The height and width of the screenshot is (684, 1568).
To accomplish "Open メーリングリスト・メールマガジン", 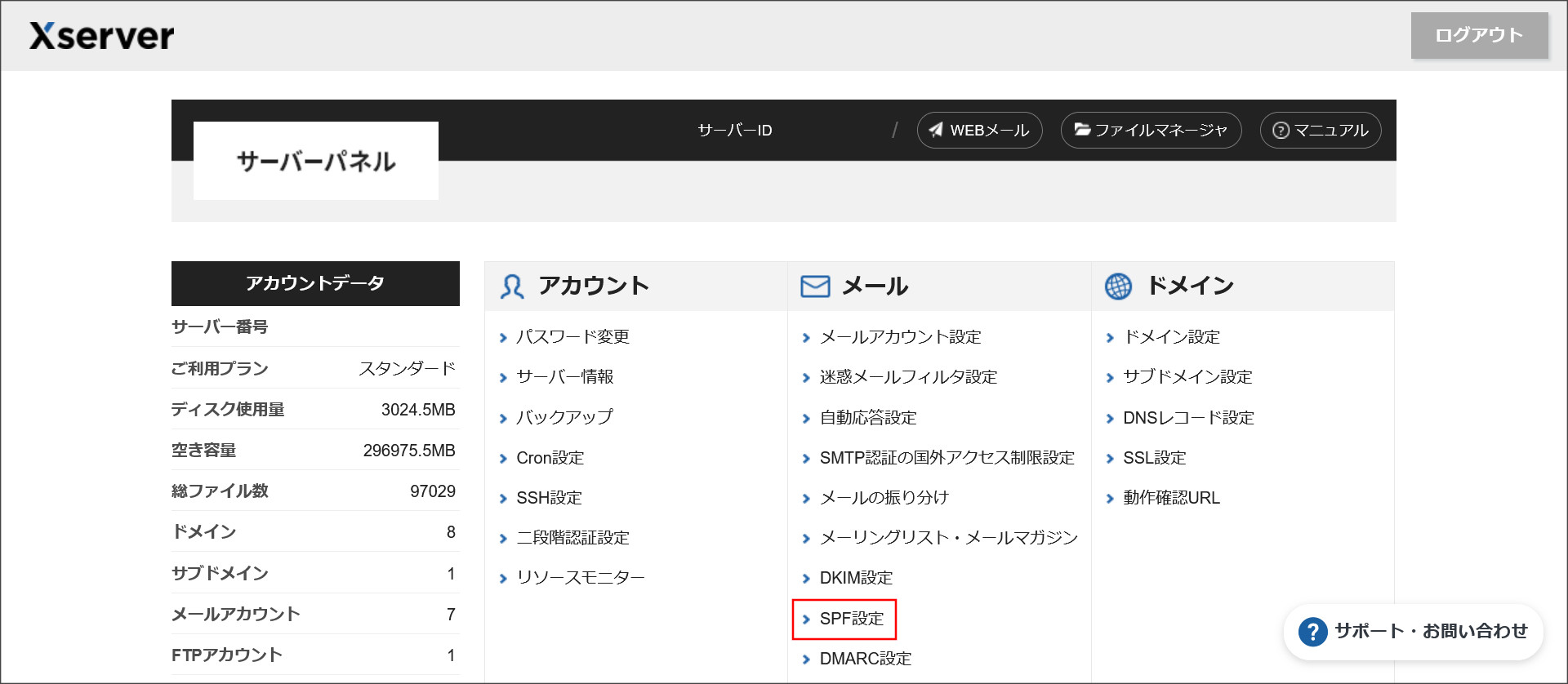I will (x=949, y=538).
